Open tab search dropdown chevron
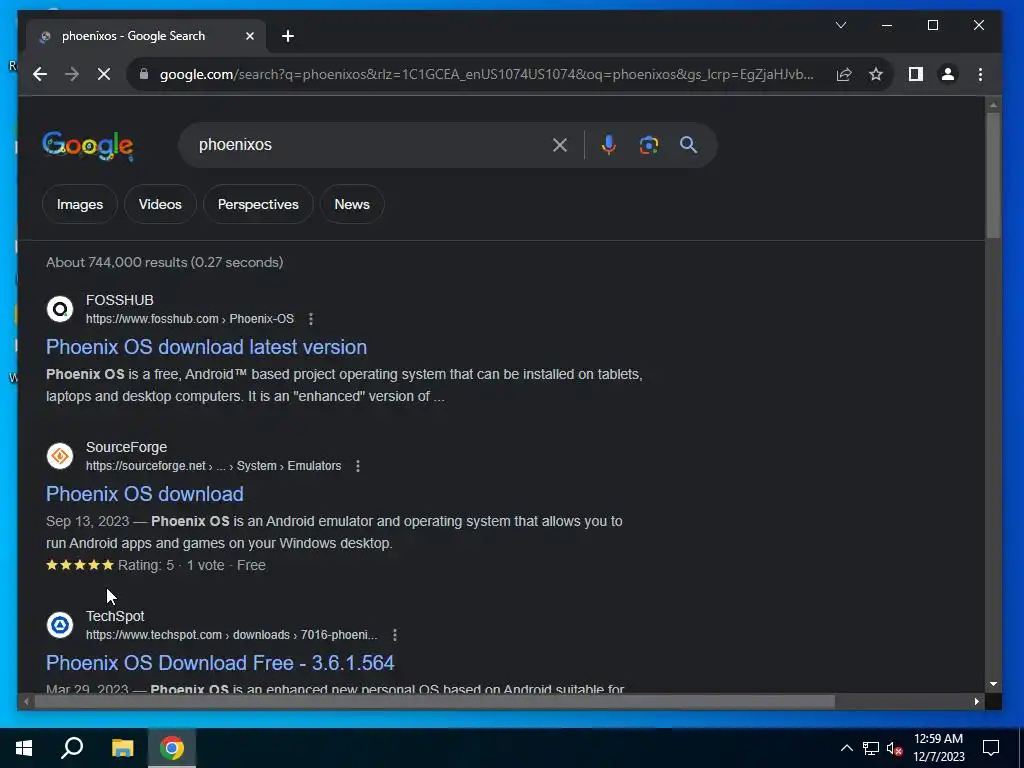 [841, 25]
